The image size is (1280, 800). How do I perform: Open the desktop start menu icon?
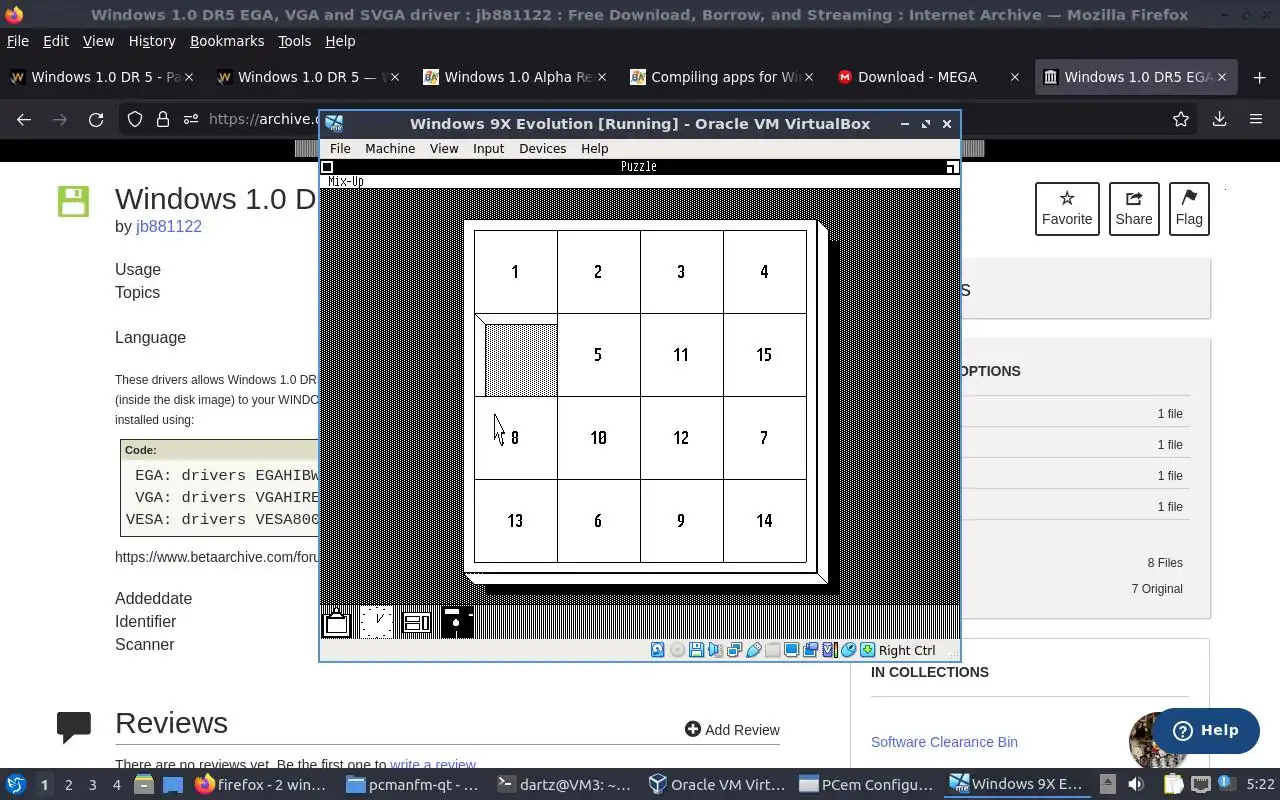(15, 785)
